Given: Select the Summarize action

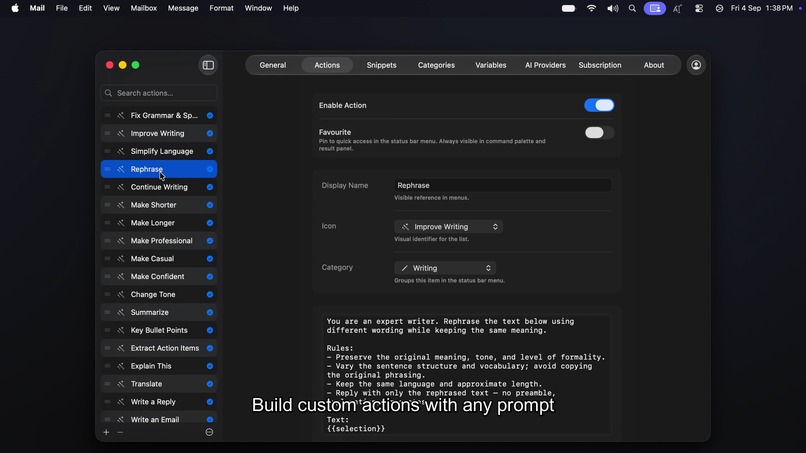Looking at the screenshot, I should pyautogui.click(x=159, y=313).
